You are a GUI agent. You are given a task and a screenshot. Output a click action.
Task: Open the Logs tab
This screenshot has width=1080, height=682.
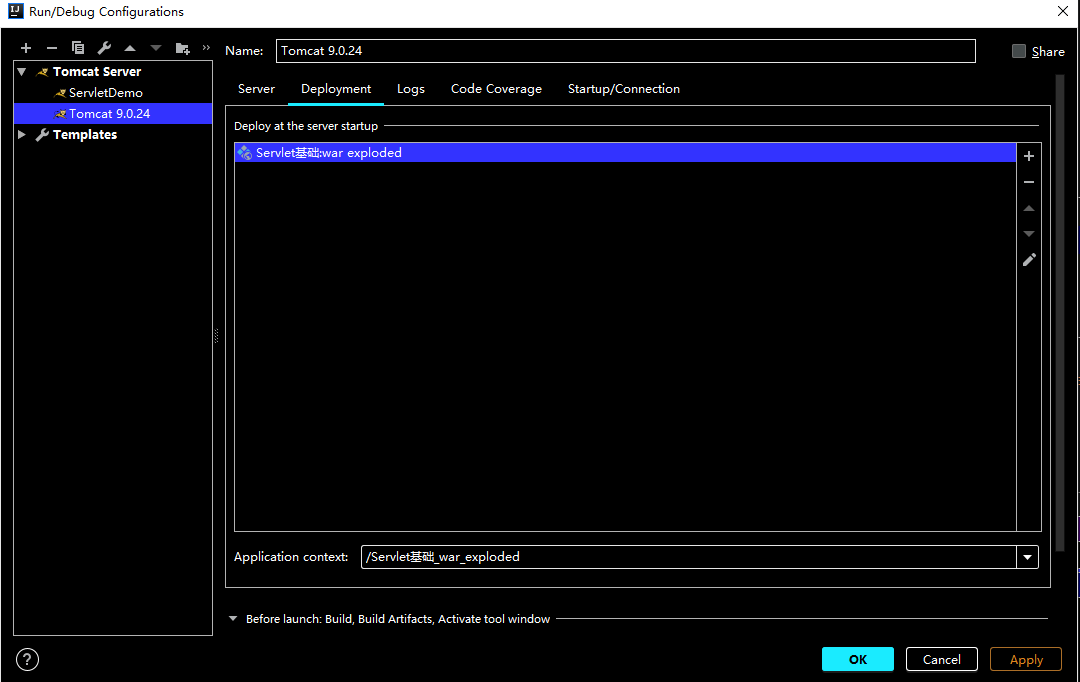pos(411,89)
